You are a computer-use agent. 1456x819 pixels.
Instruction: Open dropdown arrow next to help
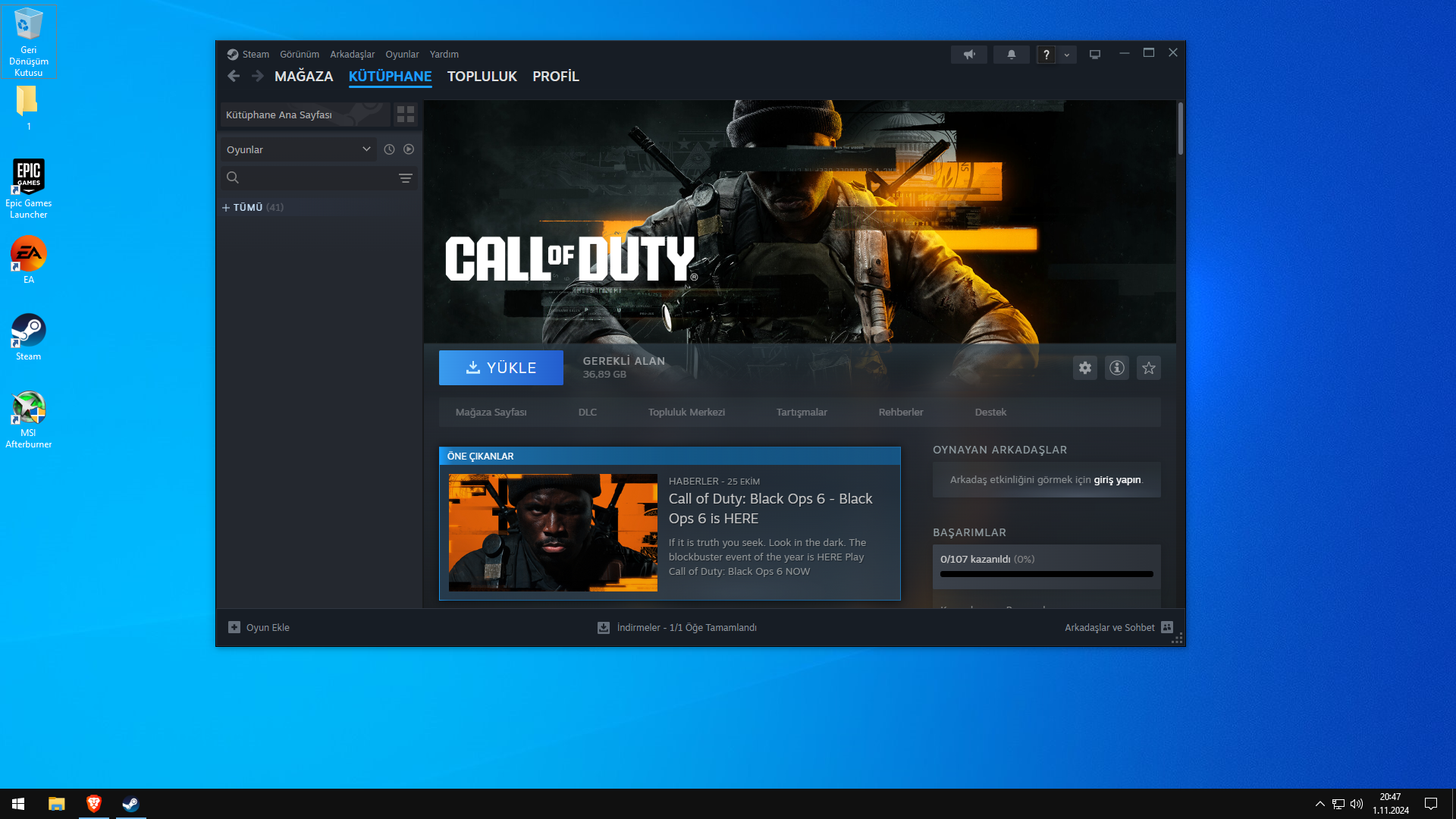point(1067,55)
